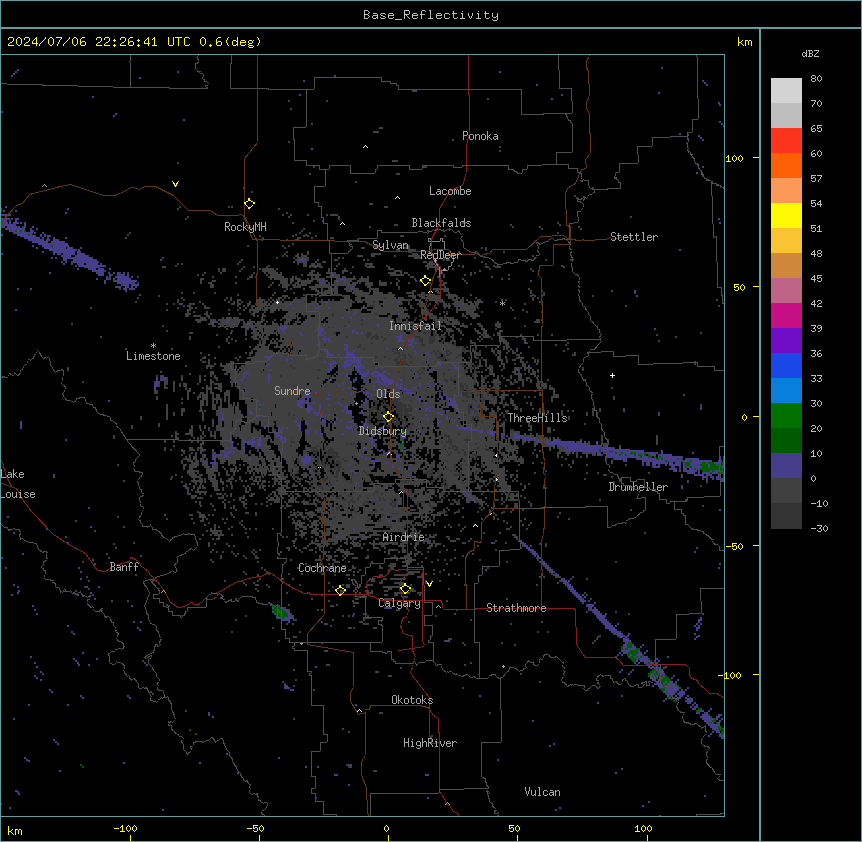Image resolution: width=862 pixels, height=842 pixels.
Task: Click the Cochrane town label
Action: [322, 568]
